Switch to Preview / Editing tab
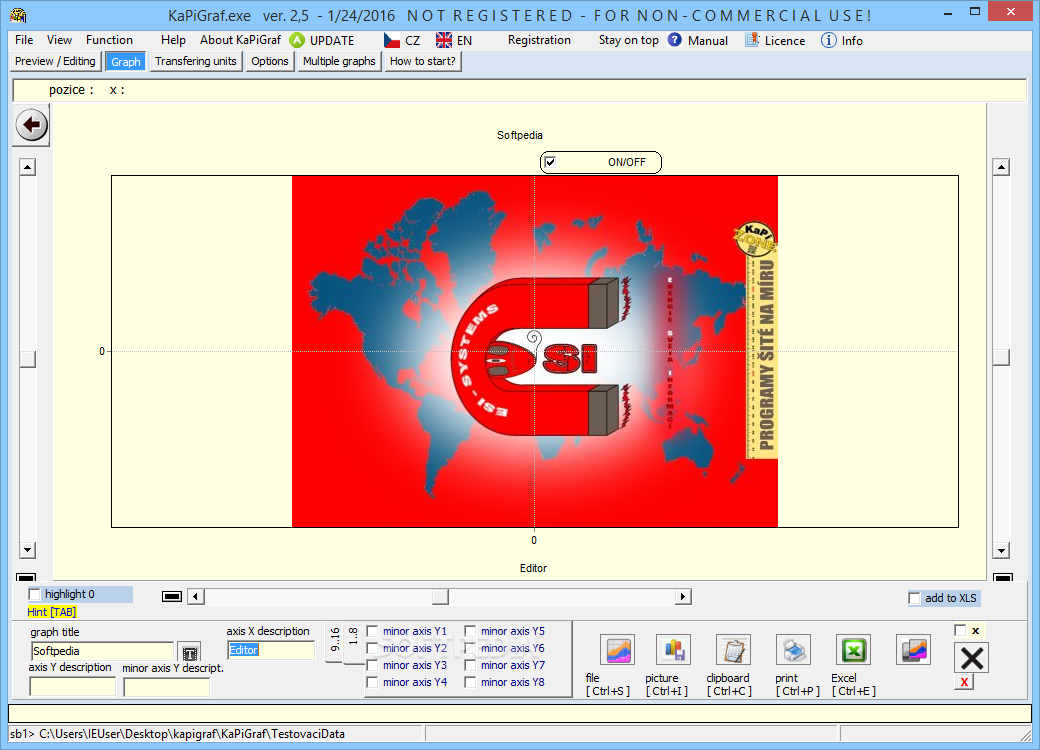Image resolution: width=1040 pixels, height=750 pixels. point(55,61)
